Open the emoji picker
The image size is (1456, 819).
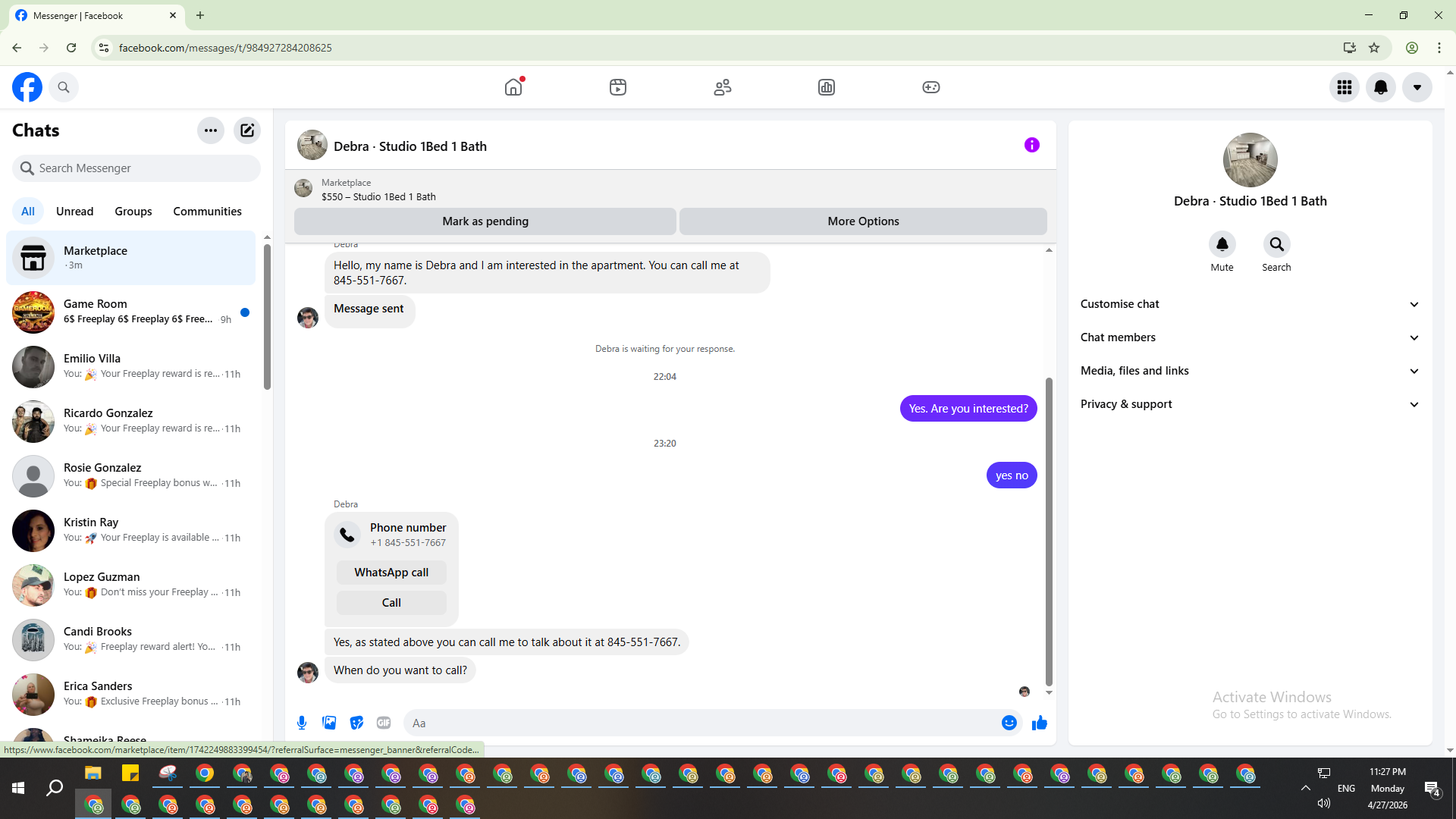(x=1009, y=723)
